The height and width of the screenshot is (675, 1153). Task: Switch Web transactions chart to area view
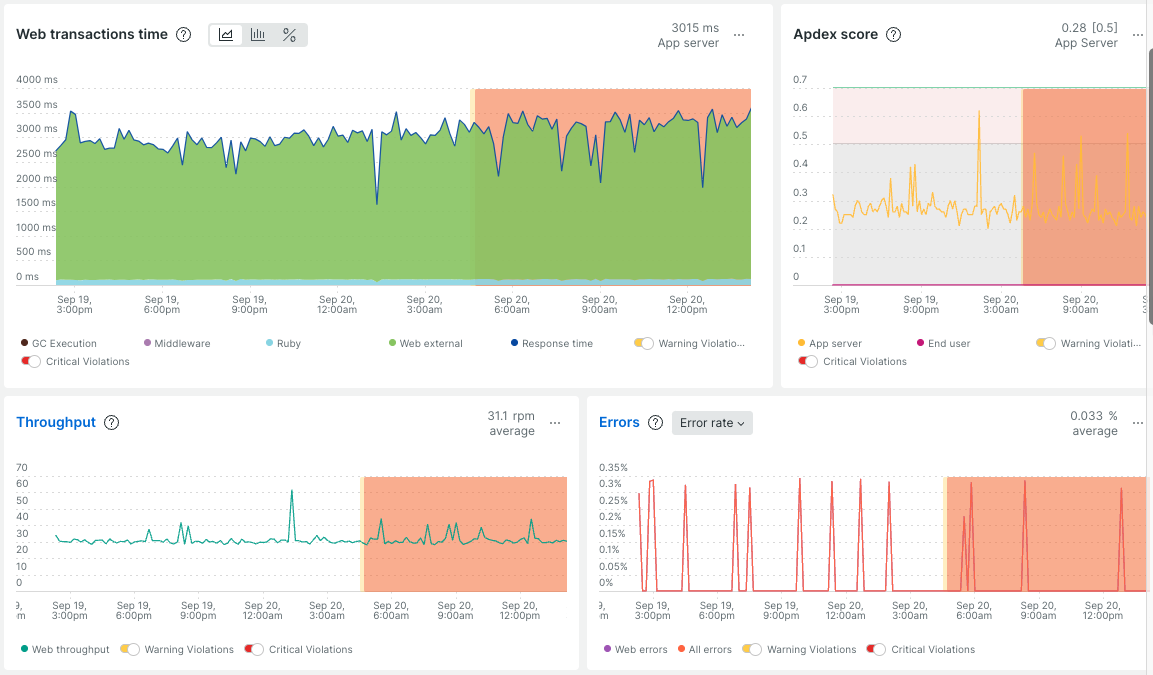(226, 35)
